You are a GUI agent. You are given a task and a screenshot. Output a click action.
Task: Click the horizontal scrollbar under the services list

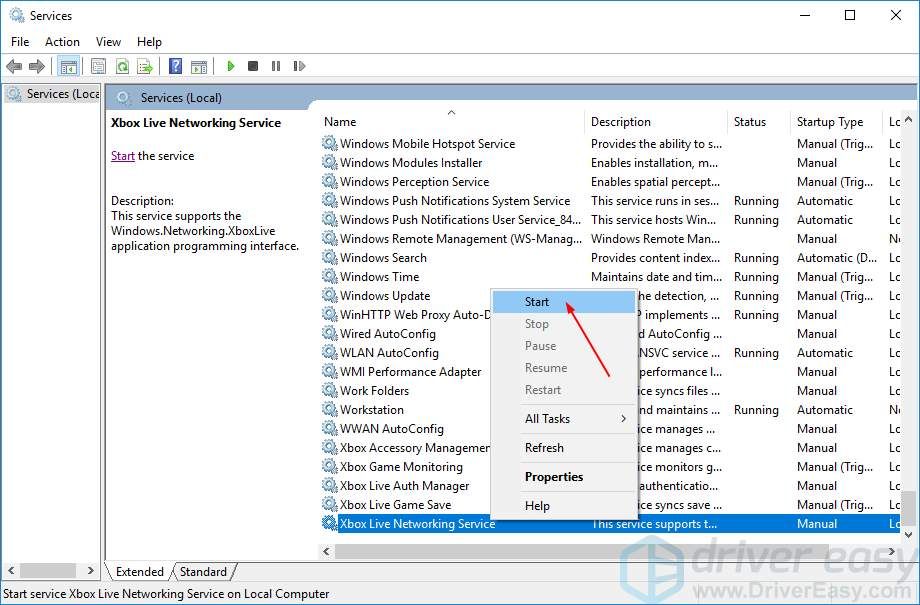[600, 552]
